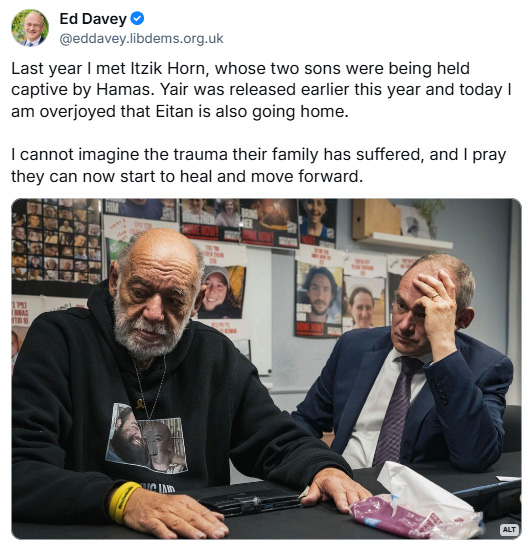Click the yellow wristband in the photo
The width and height of the screenshot is (530, 549).
tap(123, 501)
